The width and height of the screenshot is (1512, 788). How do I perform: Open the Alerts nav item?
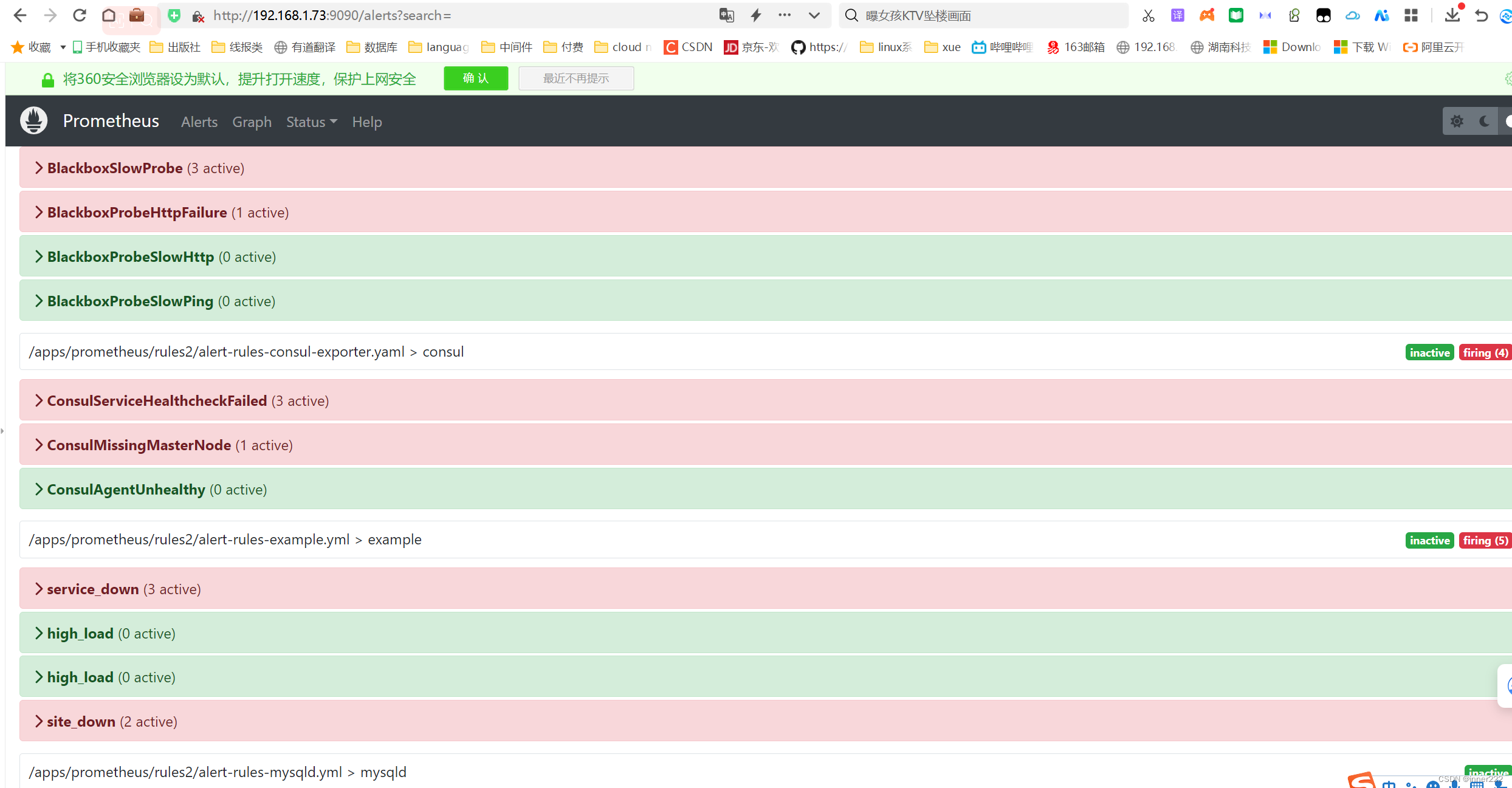(x=199, y=122)
